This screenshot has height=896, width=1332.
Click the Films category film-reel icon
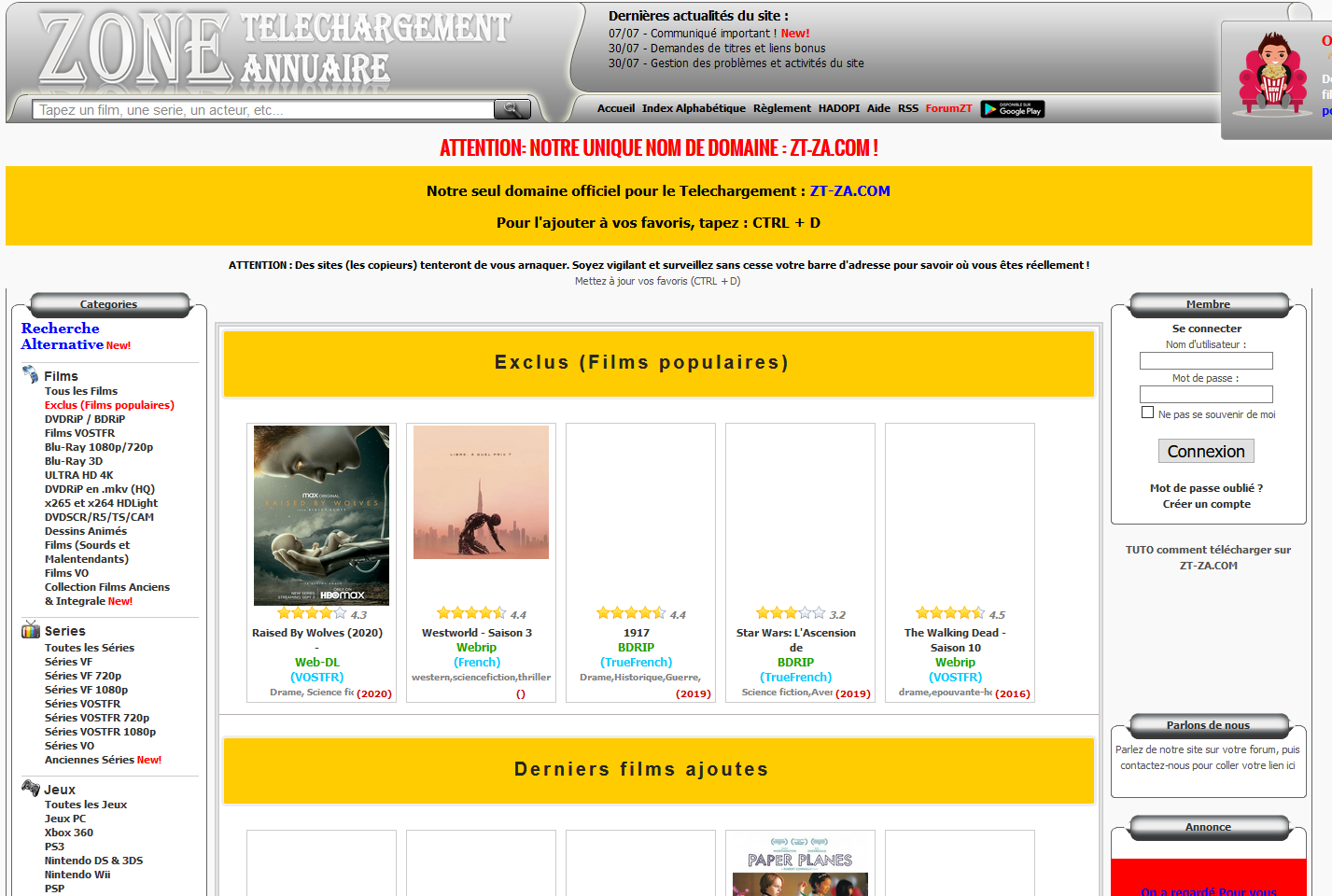pos(31,375)
